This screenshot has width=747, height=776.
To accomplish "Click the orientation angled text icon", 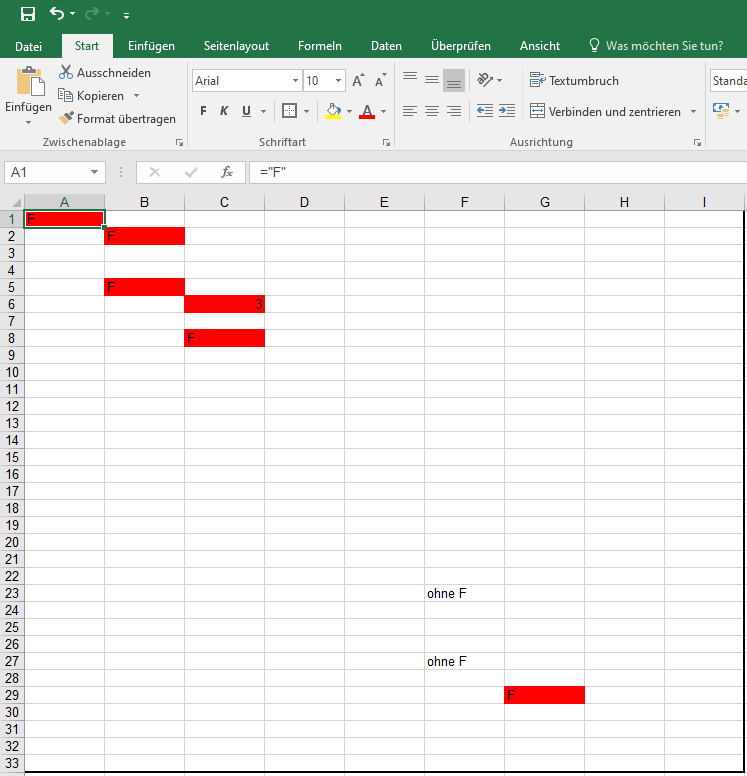I will (485, 80).
